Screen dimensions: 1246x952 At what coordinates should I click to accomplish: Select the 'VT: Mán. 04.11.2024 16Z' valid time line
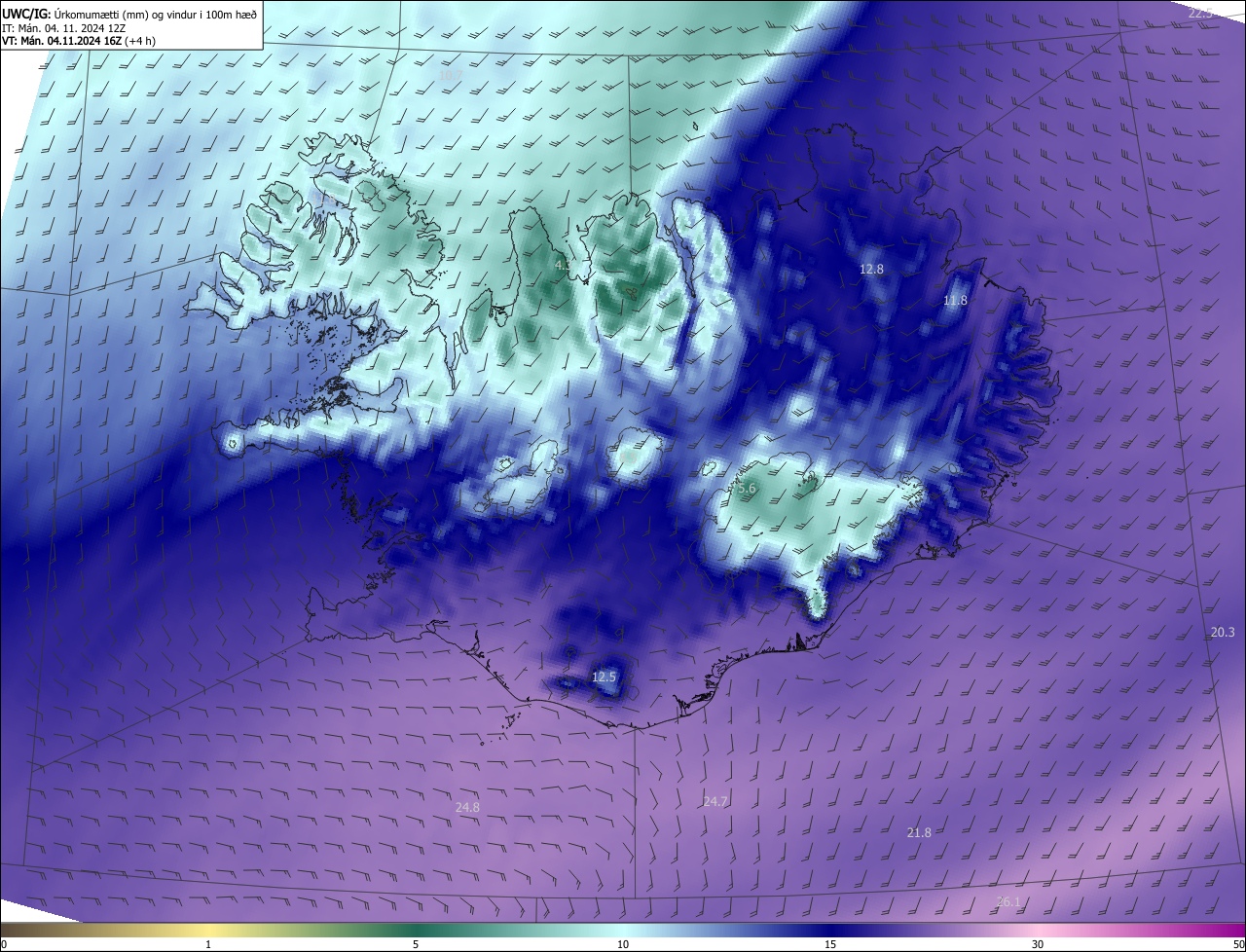(x=79, y=41)
